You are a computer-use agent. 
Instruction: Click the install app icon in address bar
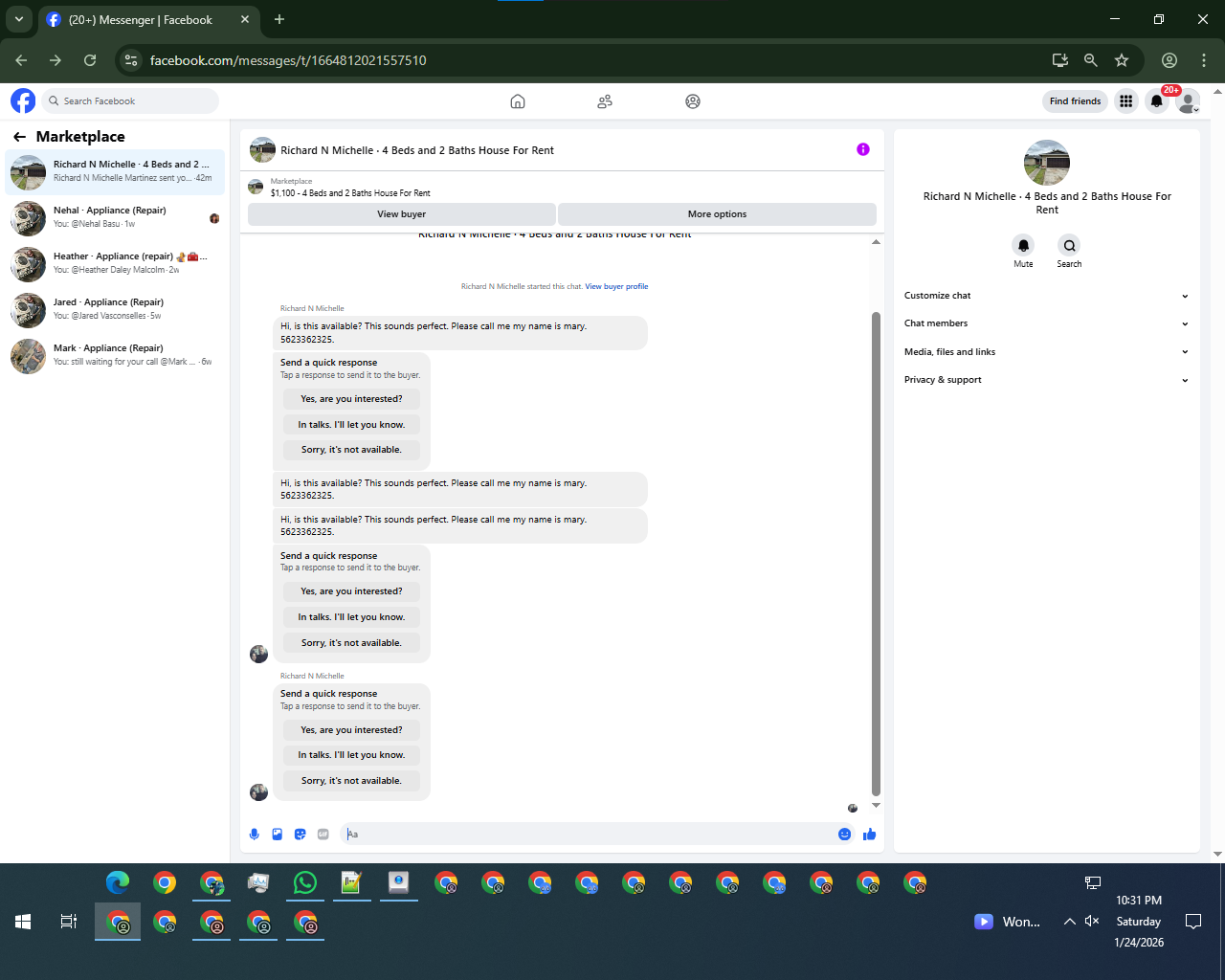pyautogui.click(x=1059, y=60)
